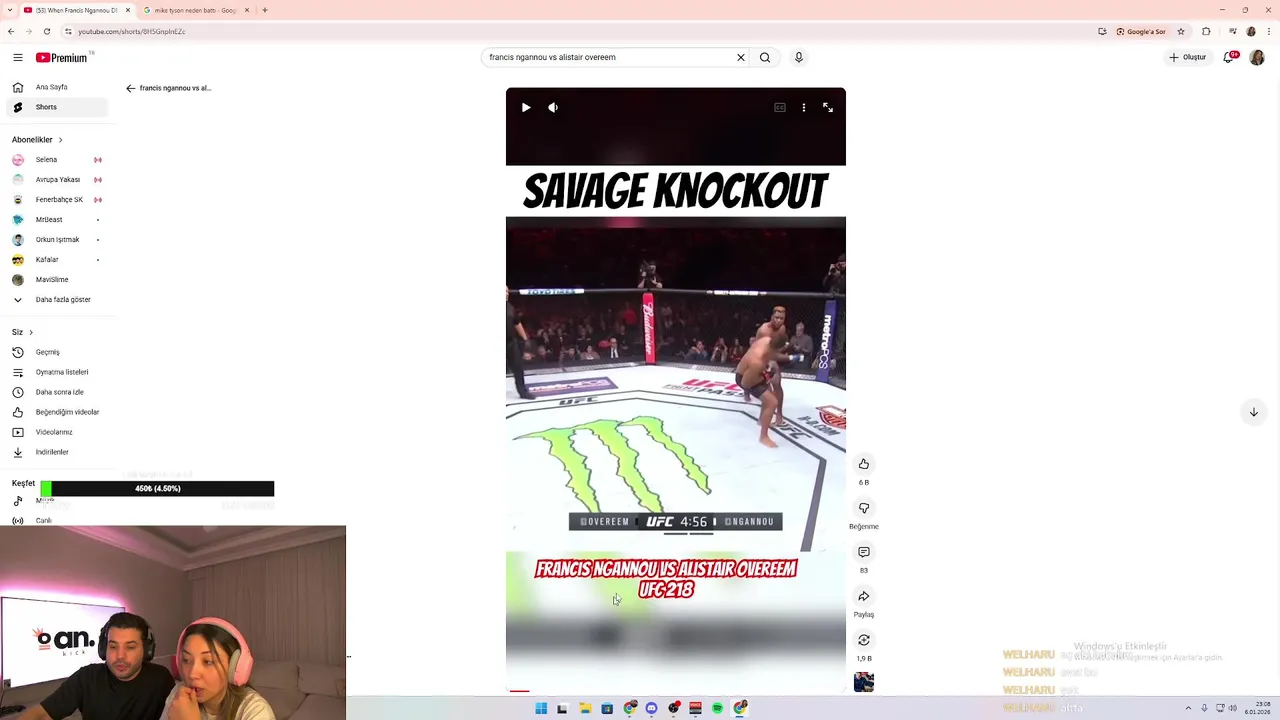The width and height of the screenshot is (1280, 720).
Task: Open the Windows Start menu
Action: pyautogui.click(x=541, y=708)
